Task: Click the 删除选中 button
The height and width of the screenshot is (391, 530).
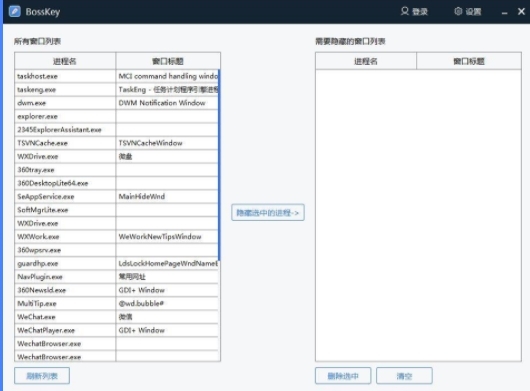Action: coord(343,376)
